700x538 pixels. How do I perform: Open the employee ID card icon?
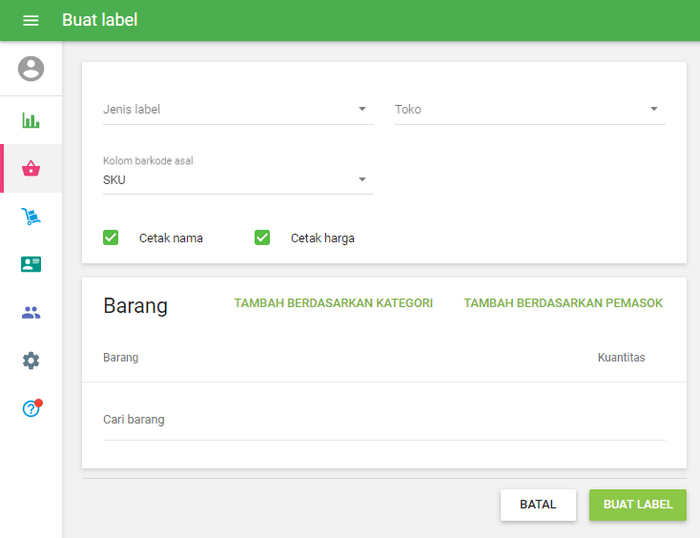coord(31,264)
